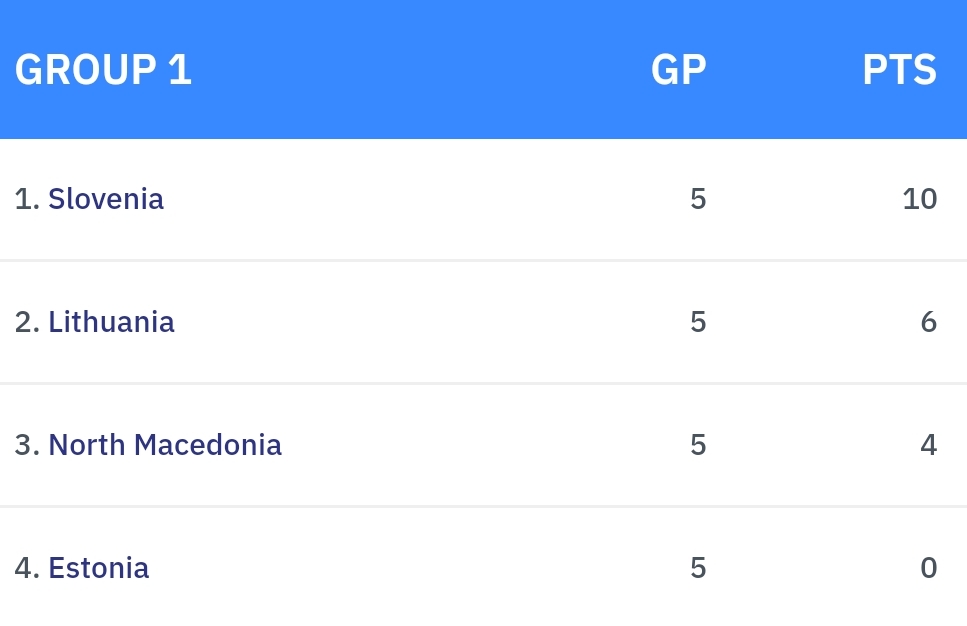This screenshot has width=967, height=626.
Task: Click Lithuania's 6 points value
Action: click(x=928, y=322)
